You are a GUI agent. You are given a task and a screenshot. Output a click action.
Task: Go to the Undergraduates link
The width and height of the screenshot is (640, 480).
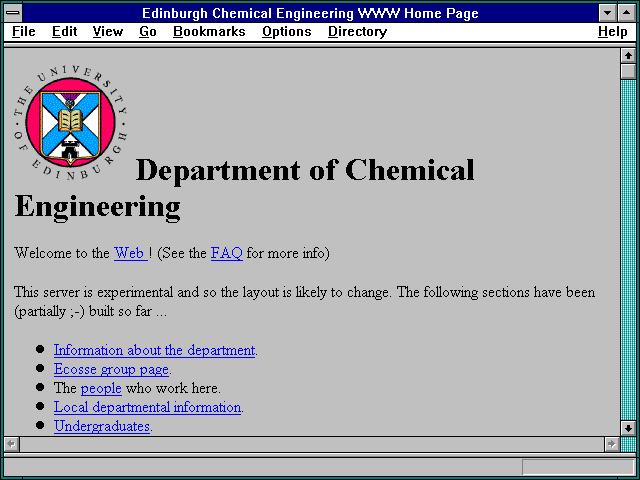click(x=102, y=426)
